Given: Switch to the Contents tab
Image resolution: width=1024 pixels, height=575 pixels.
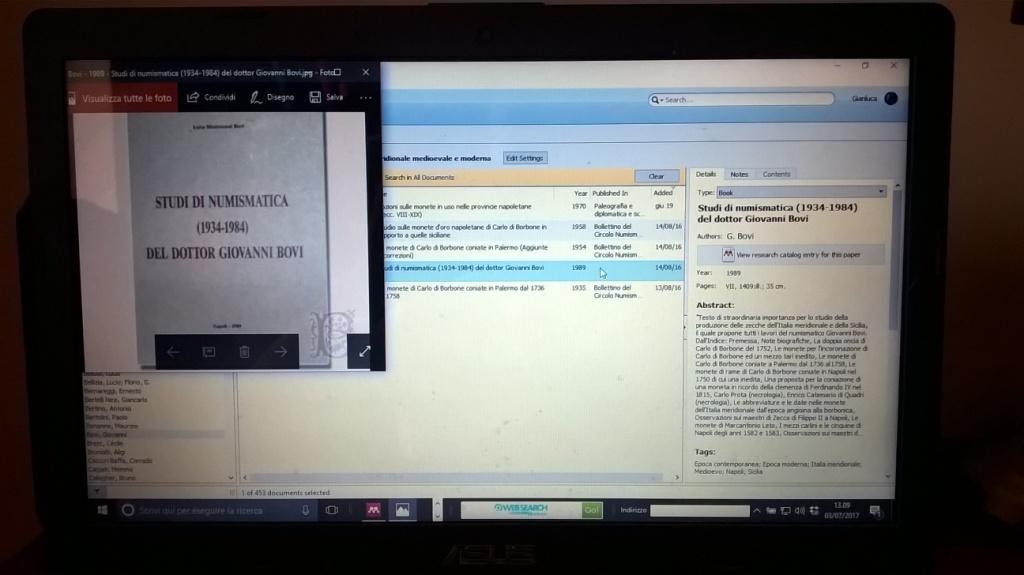Looking at the screenshot, I should pos(776,174).
